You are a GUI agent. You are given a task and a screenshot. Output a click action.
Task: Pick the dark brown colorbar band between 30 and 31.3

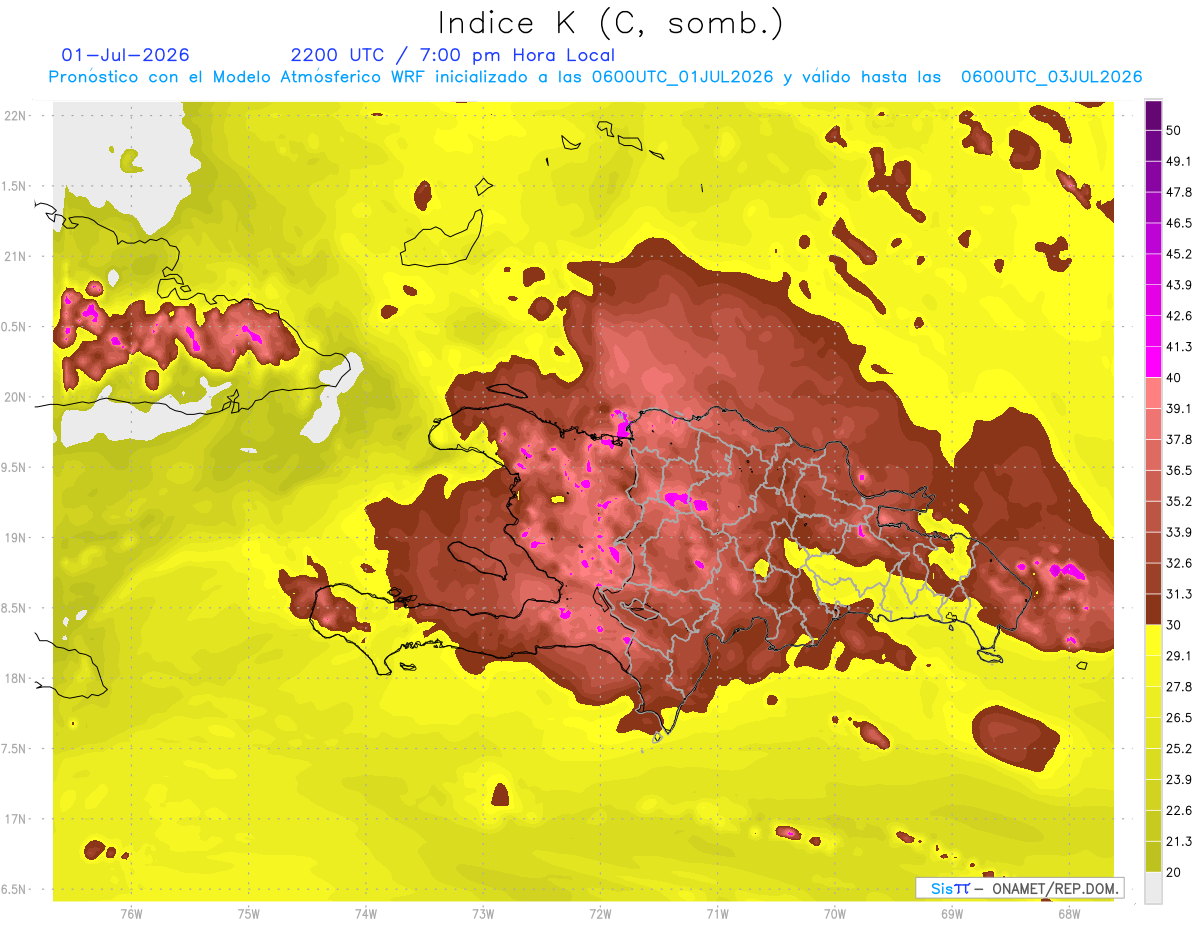click(1153, 610)
